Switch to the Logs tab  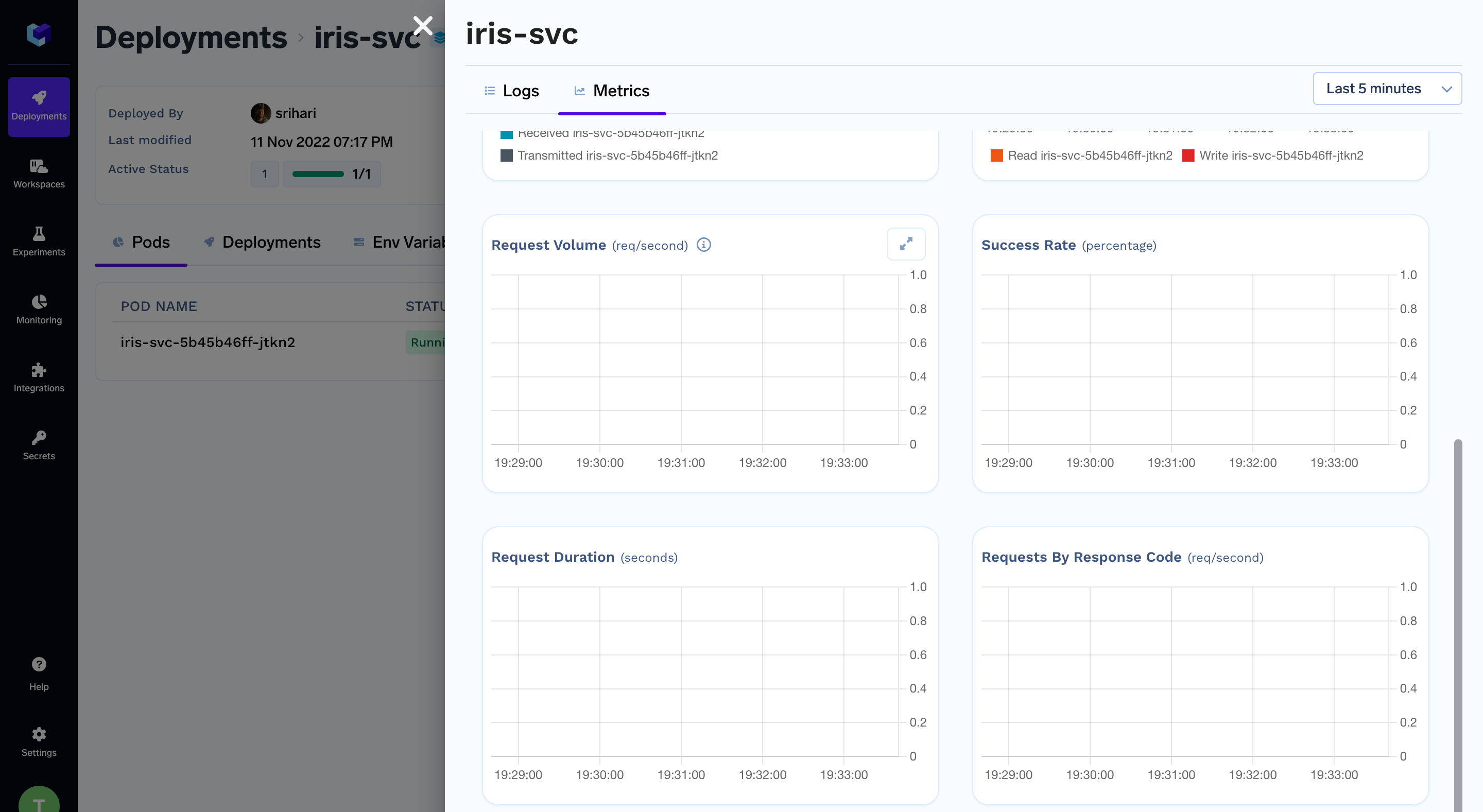(511, 91)
